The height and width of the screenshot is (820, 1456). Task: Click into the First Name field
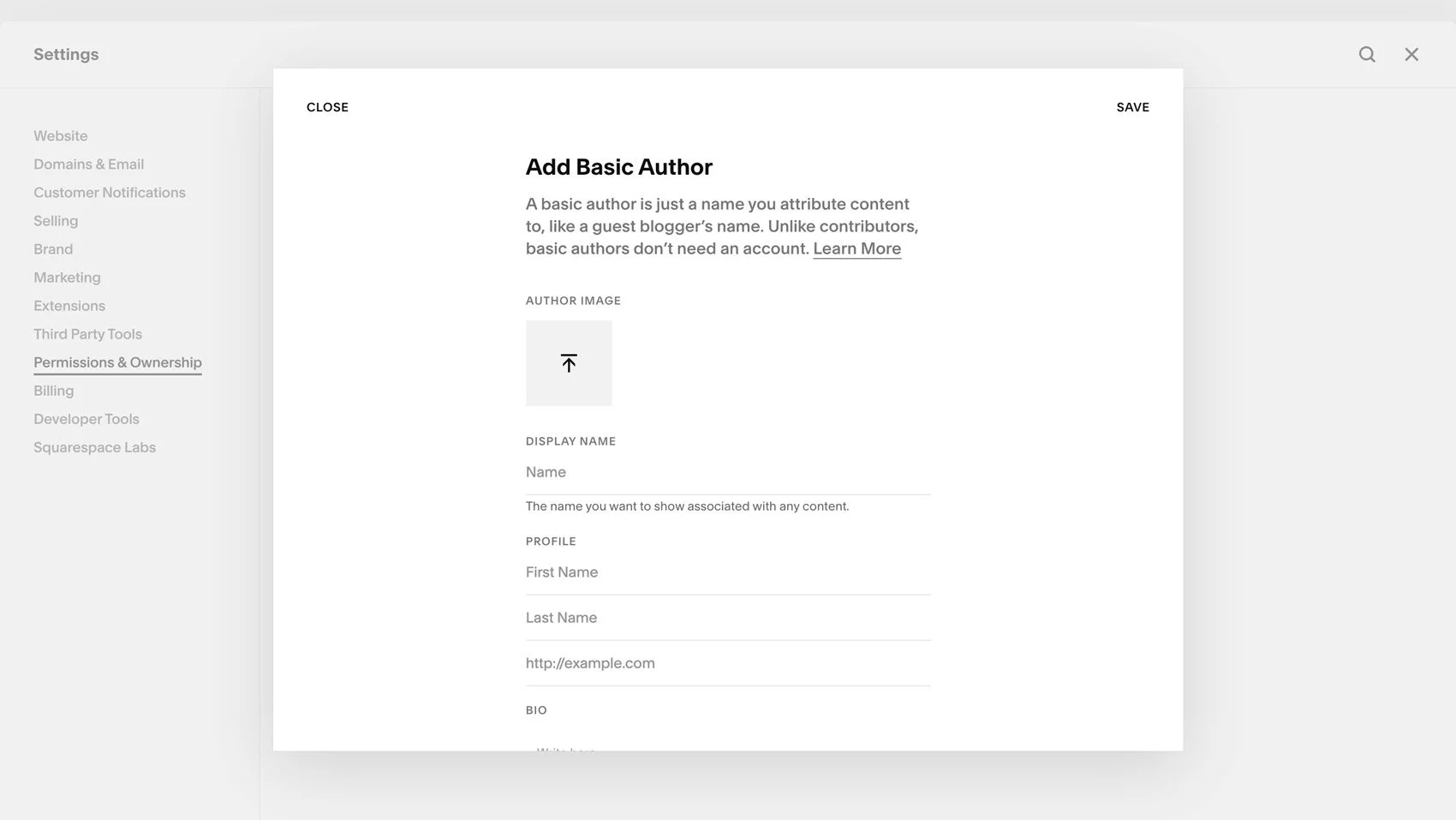(x=728, y=572)
